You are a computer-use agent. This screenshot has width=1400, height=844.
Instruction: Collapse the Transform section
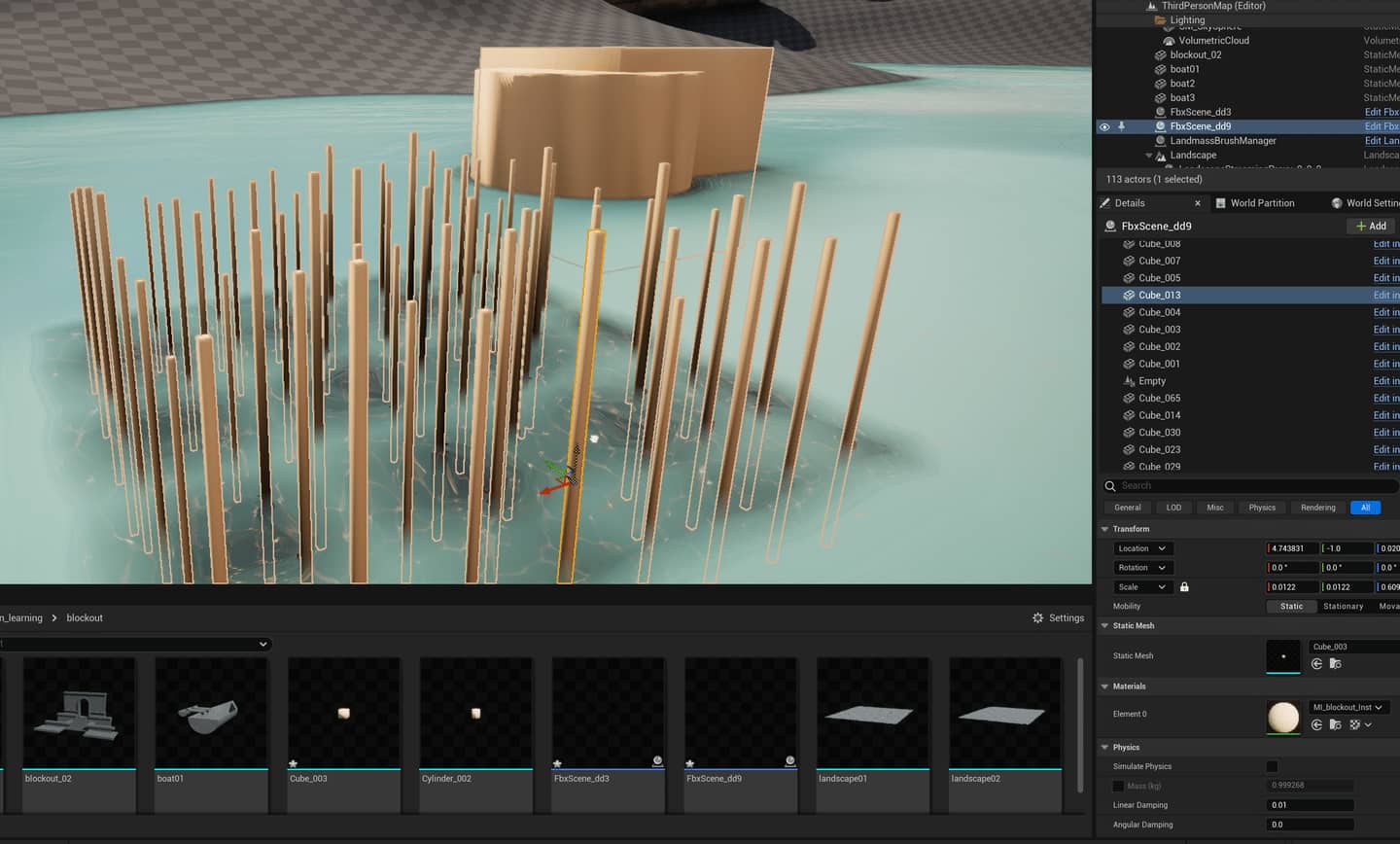point(1104,529)
